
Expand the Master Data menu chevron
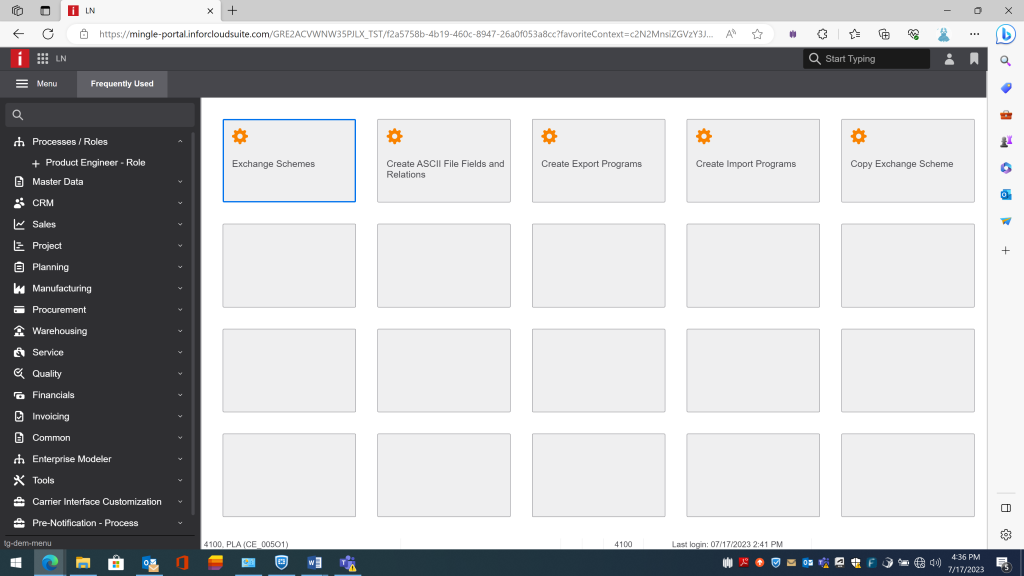pos(180,182)
